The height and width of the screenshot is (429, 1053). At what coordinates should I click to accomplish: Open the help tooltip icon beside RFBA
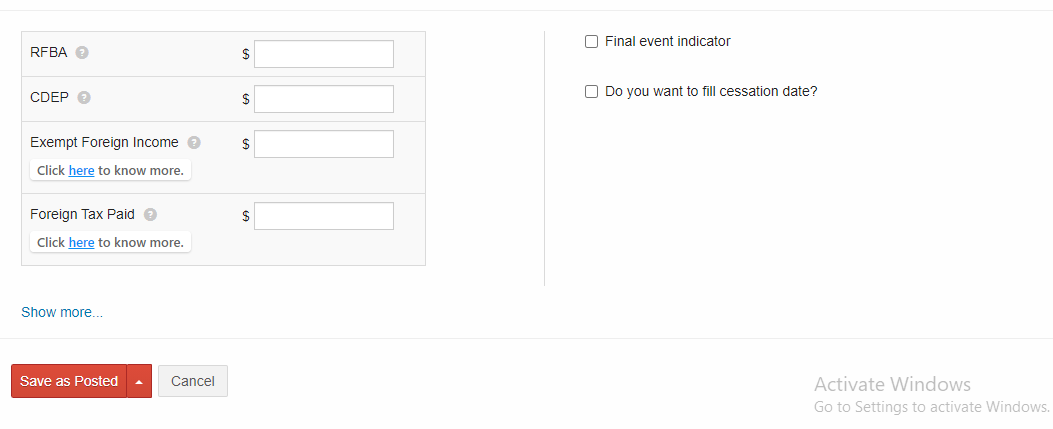82,52
